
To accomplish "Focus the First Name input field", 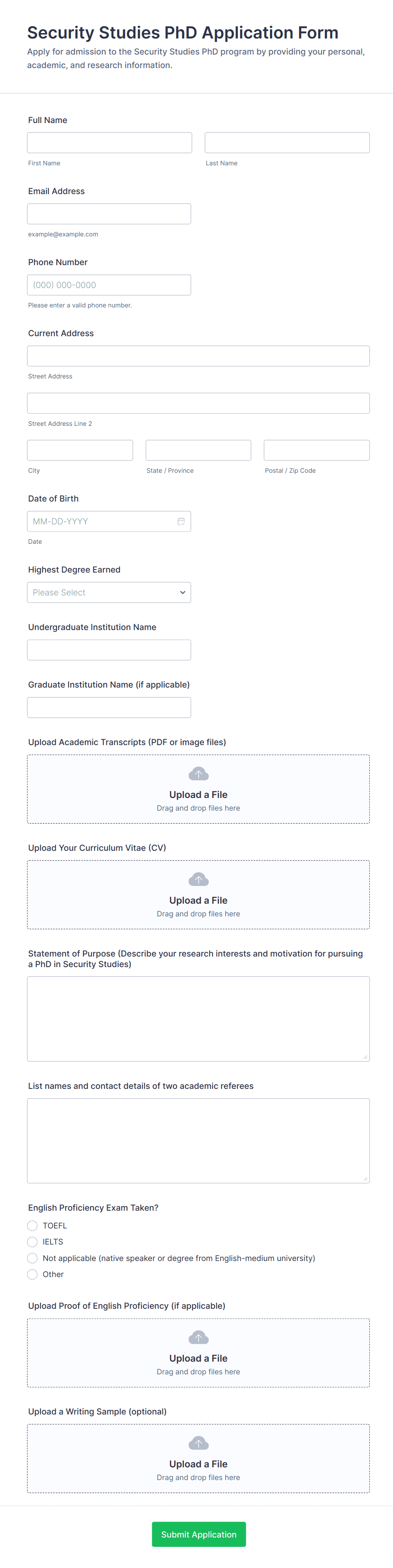I will pos(109,143).
